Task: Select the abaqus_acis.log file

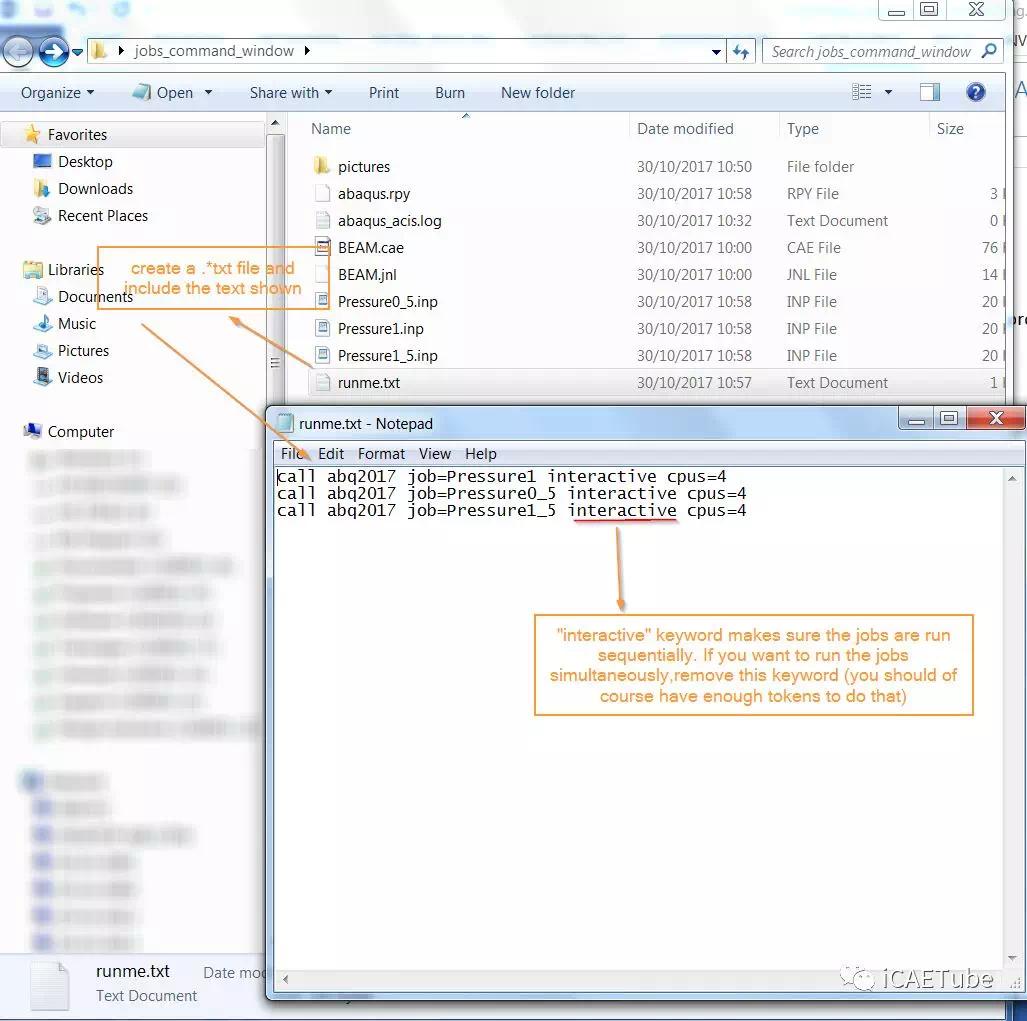Action: pyautogui.click(x=389, y=221)
